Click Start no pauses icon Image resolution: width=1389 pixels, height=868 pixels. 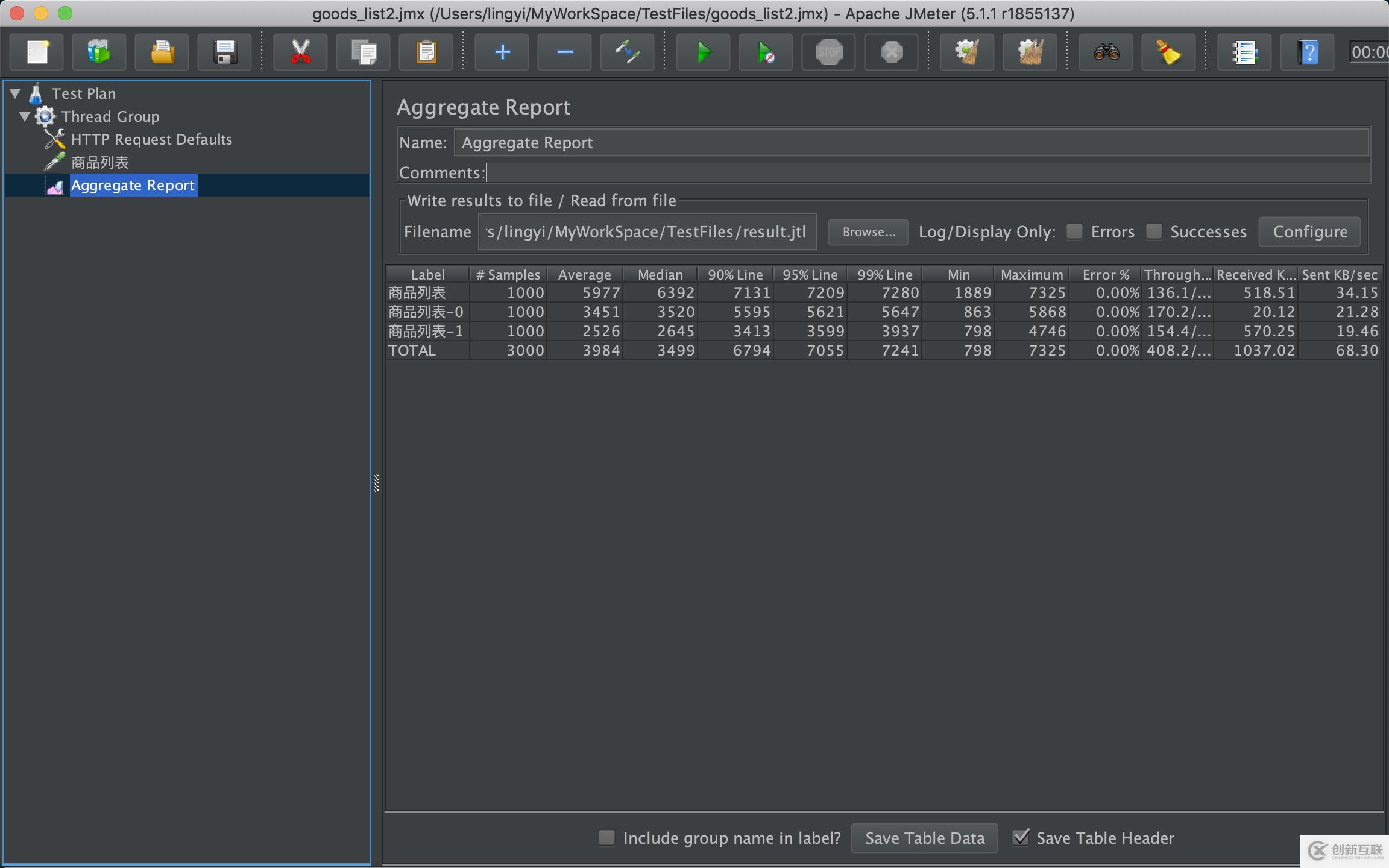coord(766,52)
